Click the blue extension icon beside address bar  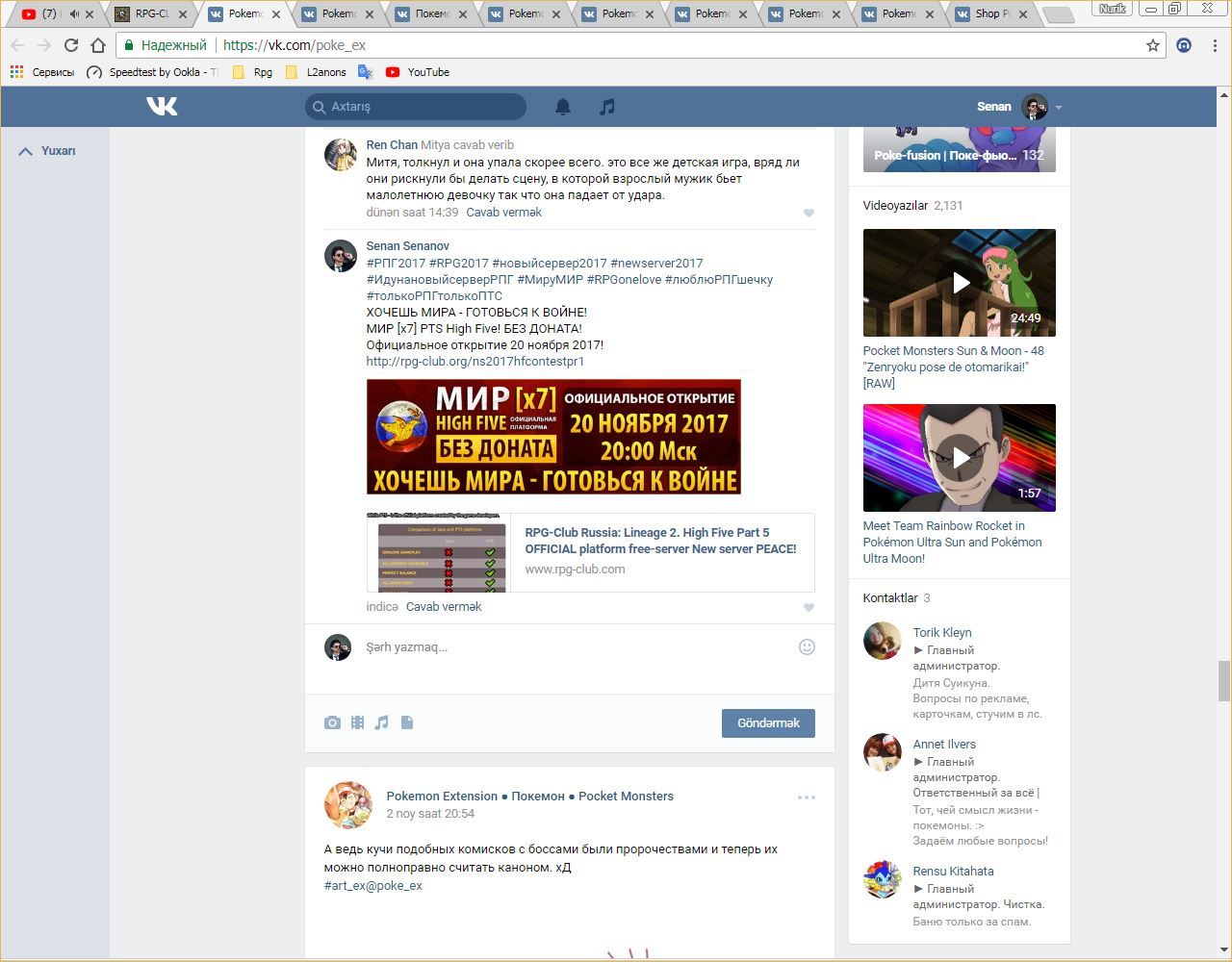point(1184,45)
